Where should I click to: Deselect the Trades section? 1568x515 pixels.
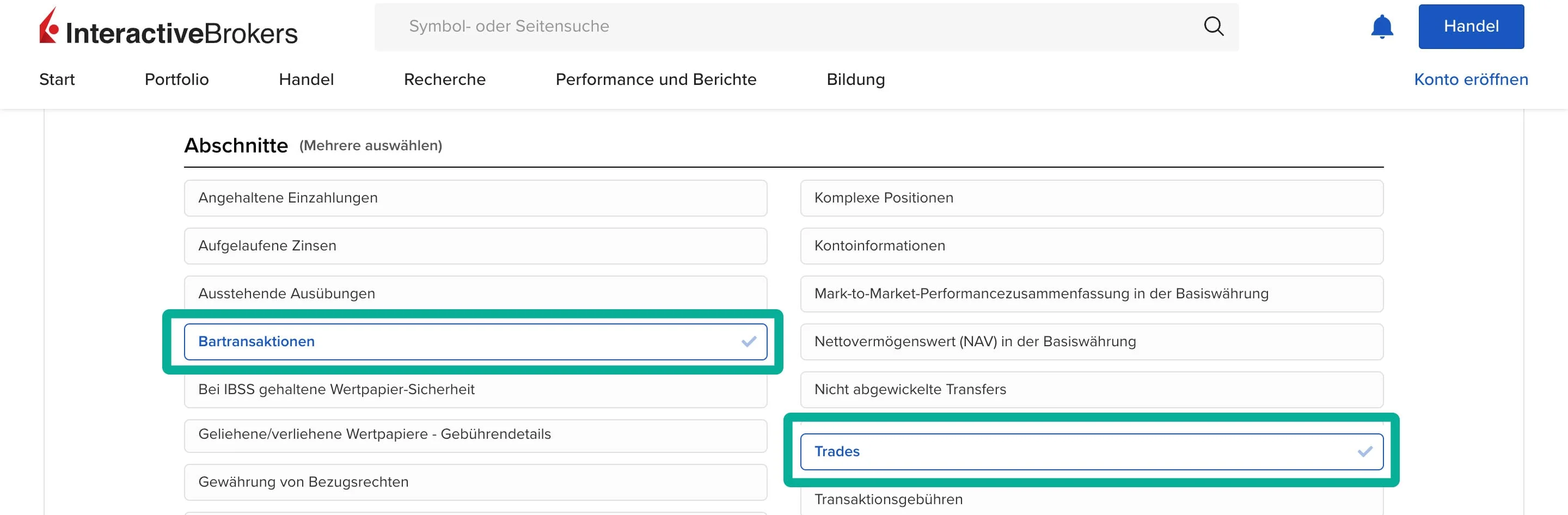[x=1091, y=452]
